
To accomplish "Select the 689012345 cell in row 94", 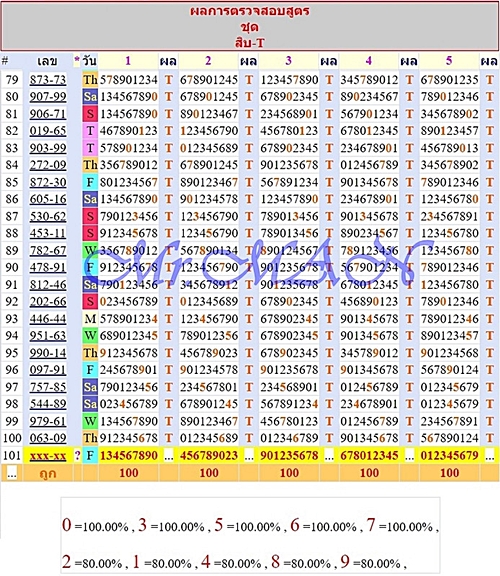I will [129, 336].
